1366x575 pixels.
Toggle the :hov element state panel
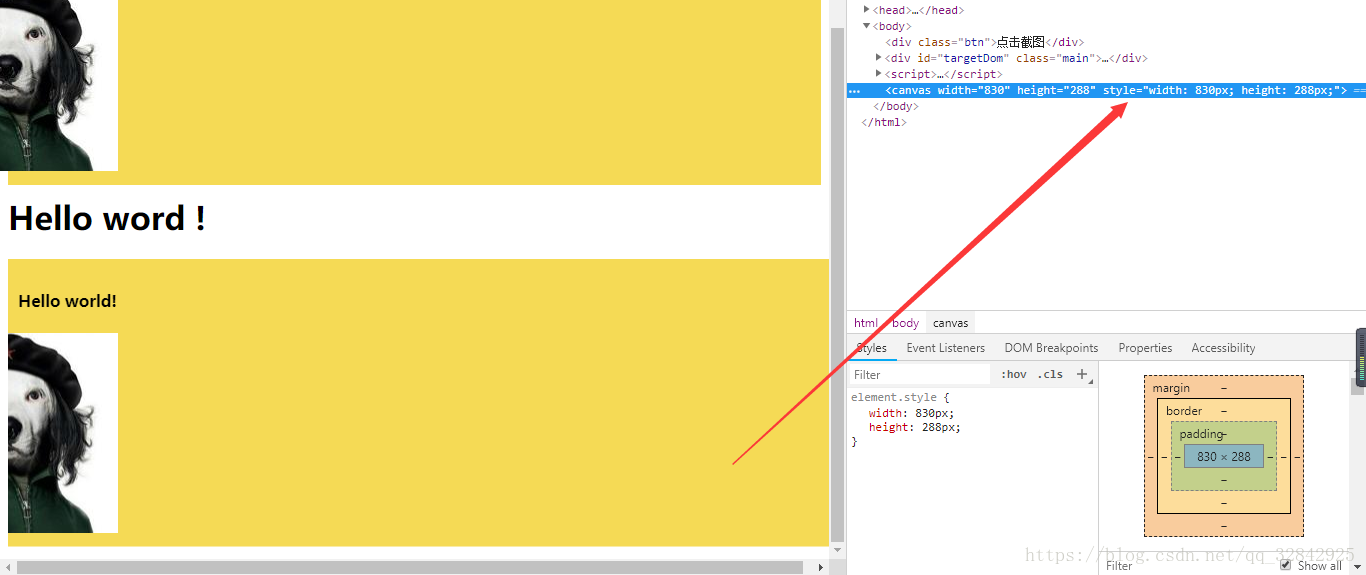[x=1013, y=374]
